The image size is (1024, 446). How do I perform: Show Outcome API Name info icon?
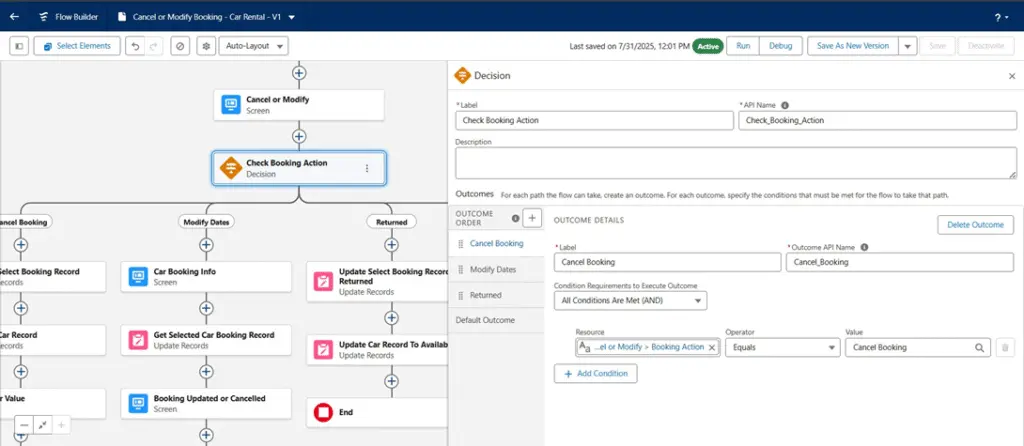point(865,247)
